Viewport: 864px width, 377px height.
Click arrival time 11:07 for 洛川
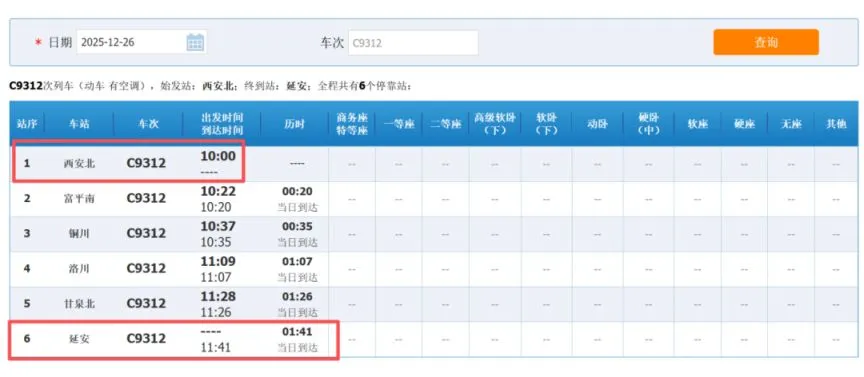click(215, 277)
